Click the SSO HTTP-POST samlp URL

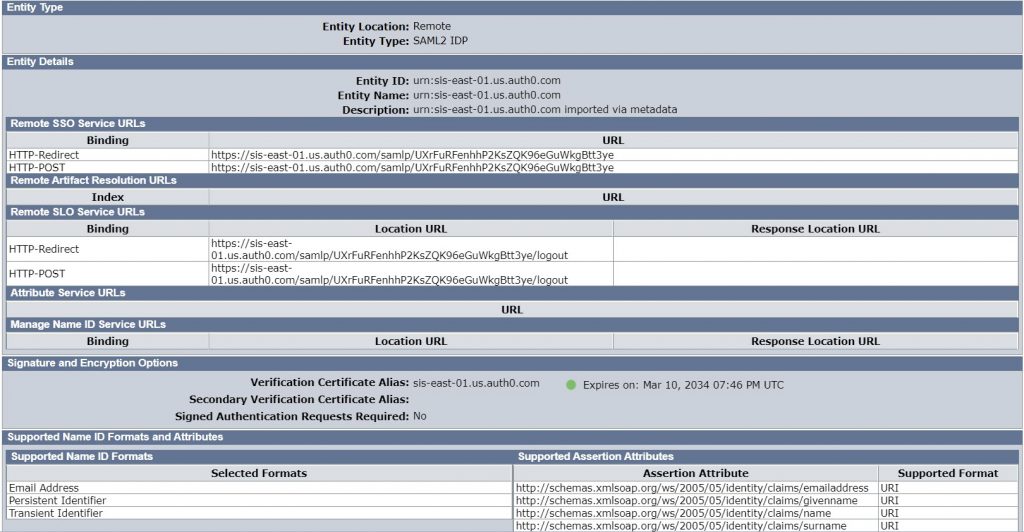tap(412, 167)
